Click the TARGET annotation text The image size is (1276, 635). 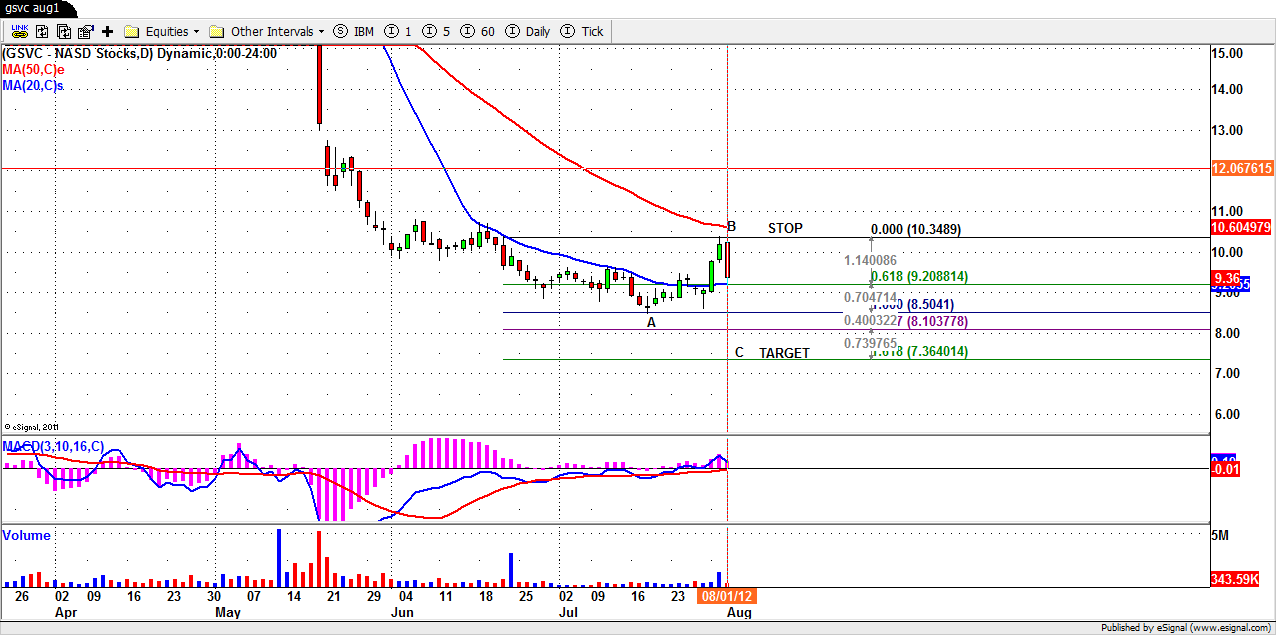coord(784,353)
